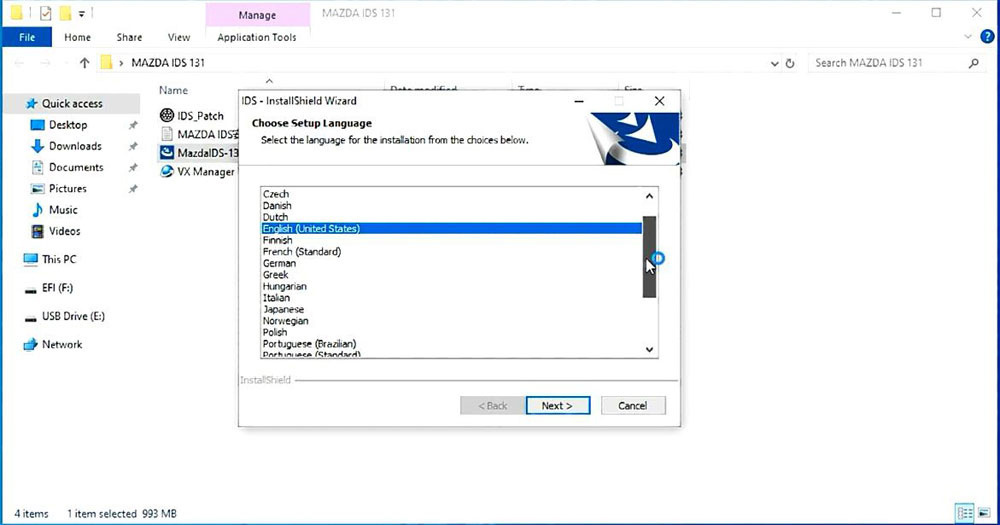Open Explorer help question mark icon

coord(987,37)
